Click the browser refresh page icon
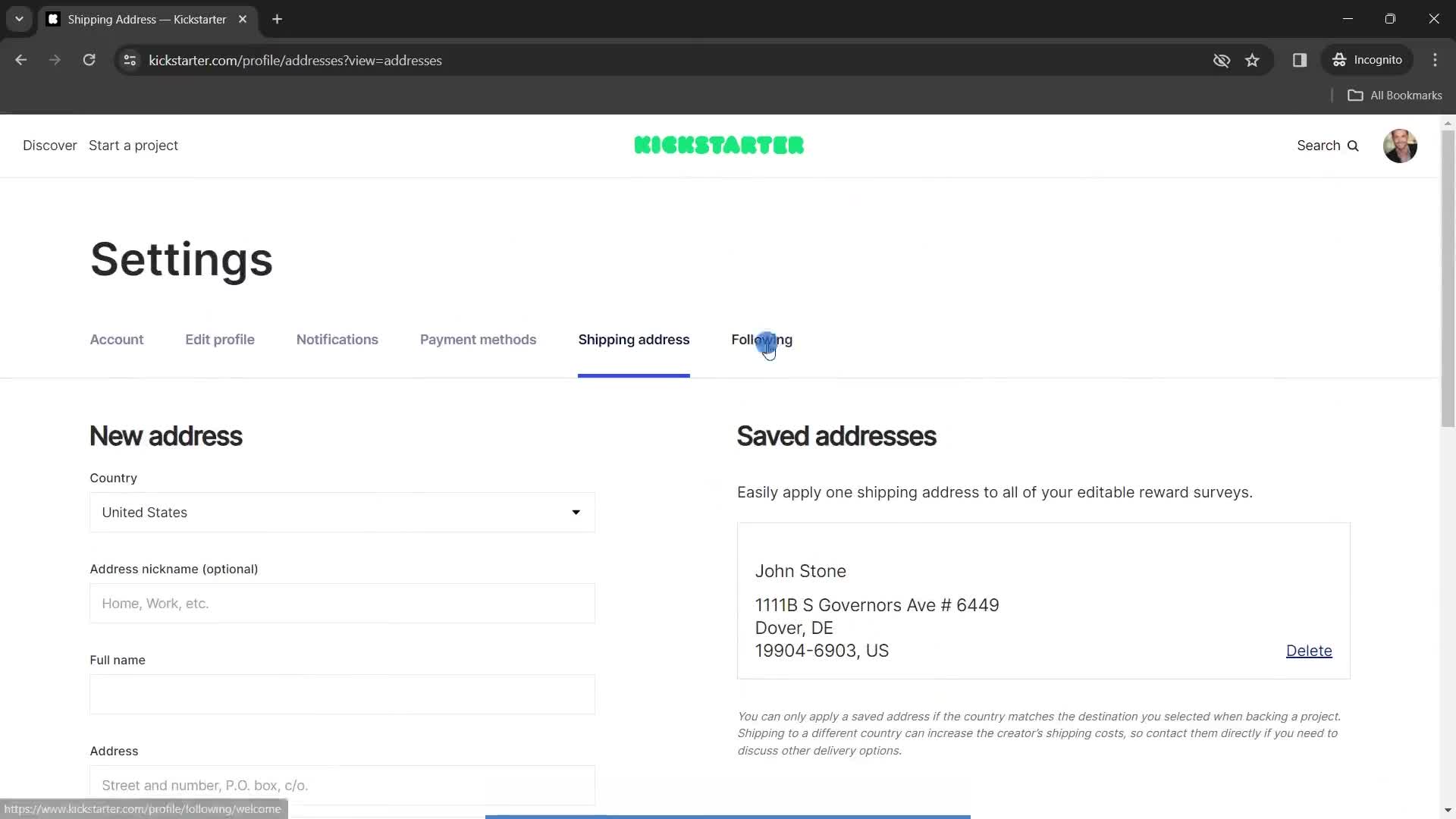1456x819 pixels. (89, 60)
